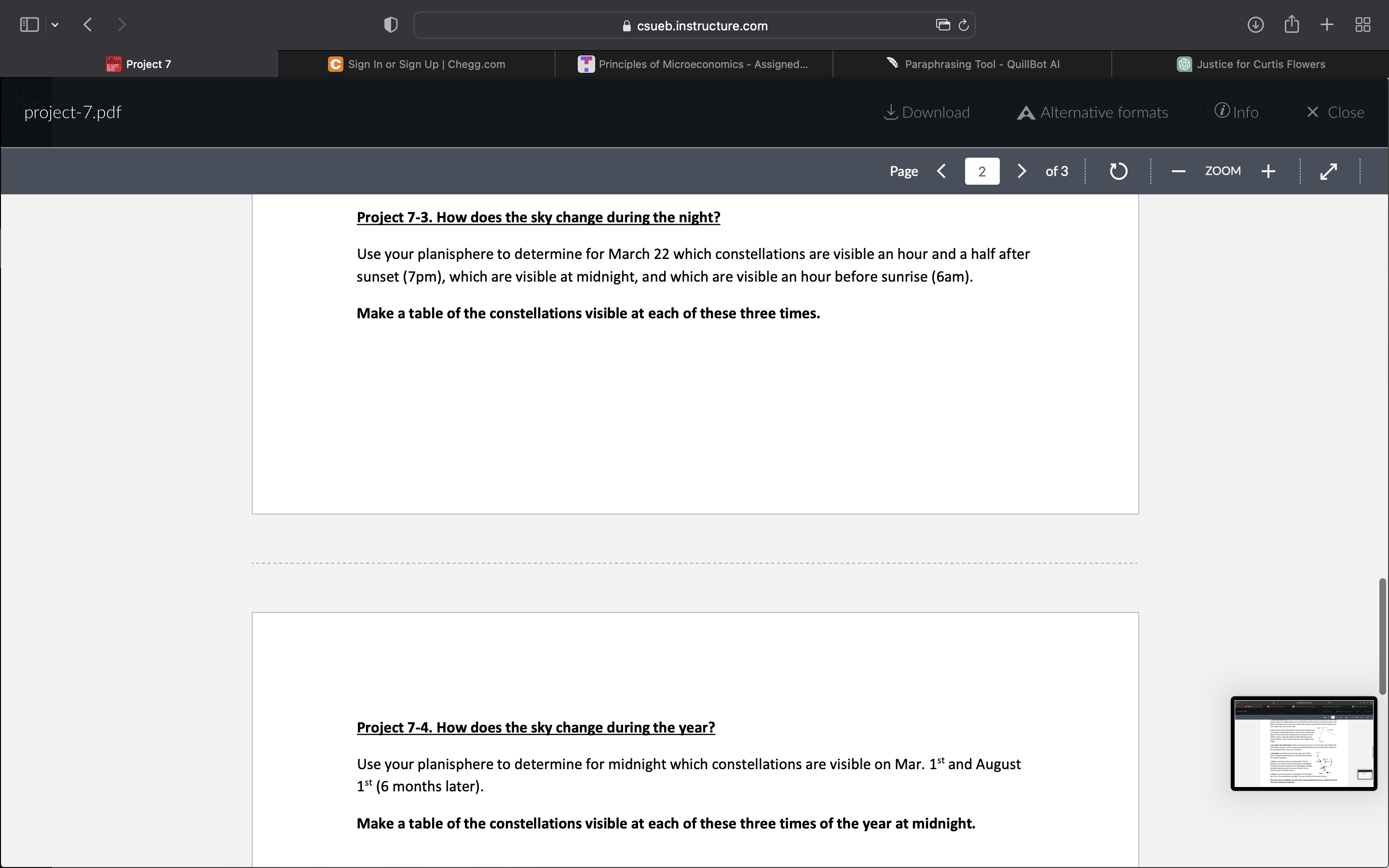This screenshot has height=868, width=1389.
Task: Open the Alternative formats menu
Action: [x=1093, y=112]
